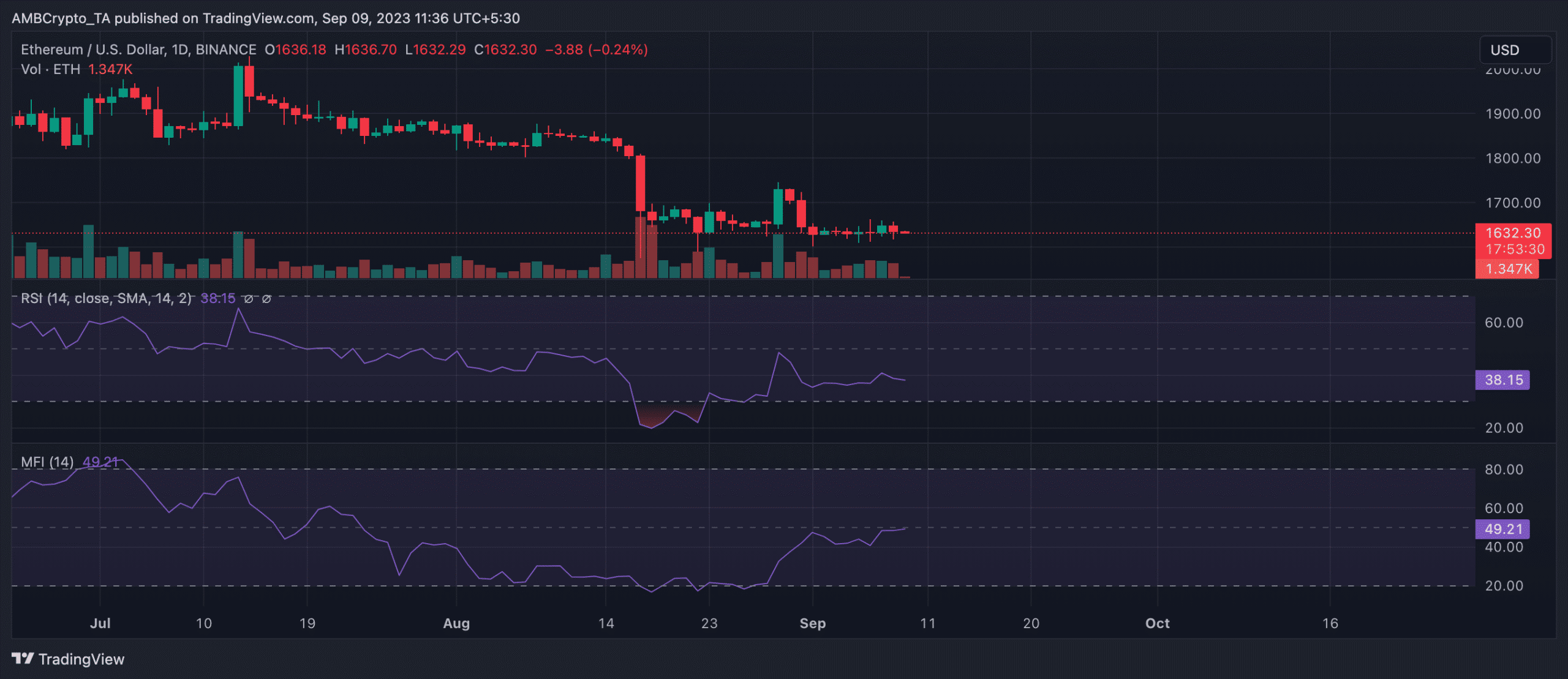Click the high price H1636.70 value
Image resolution: width=1568 pixels, height=679 pixels.
[x=366, y=50]
